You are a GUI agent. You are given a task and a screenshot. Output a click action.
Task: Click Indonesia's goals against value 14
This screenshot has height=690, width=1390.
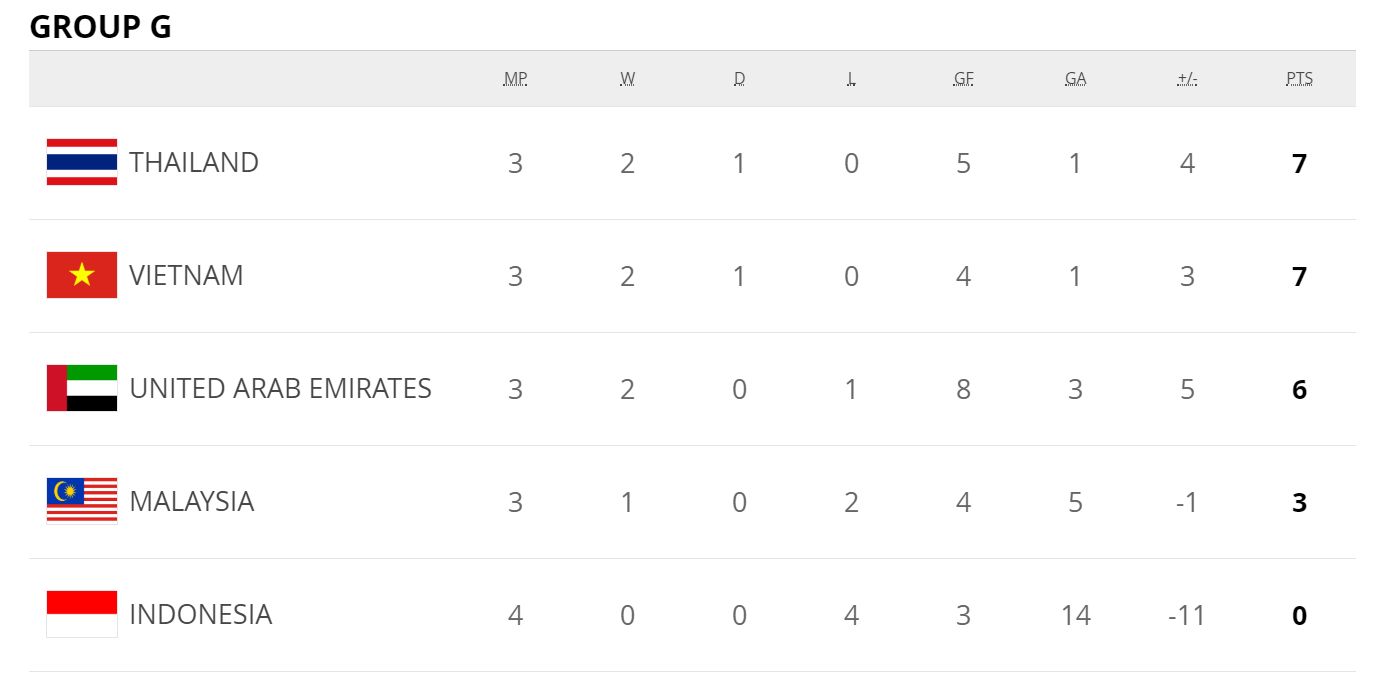1075,615
